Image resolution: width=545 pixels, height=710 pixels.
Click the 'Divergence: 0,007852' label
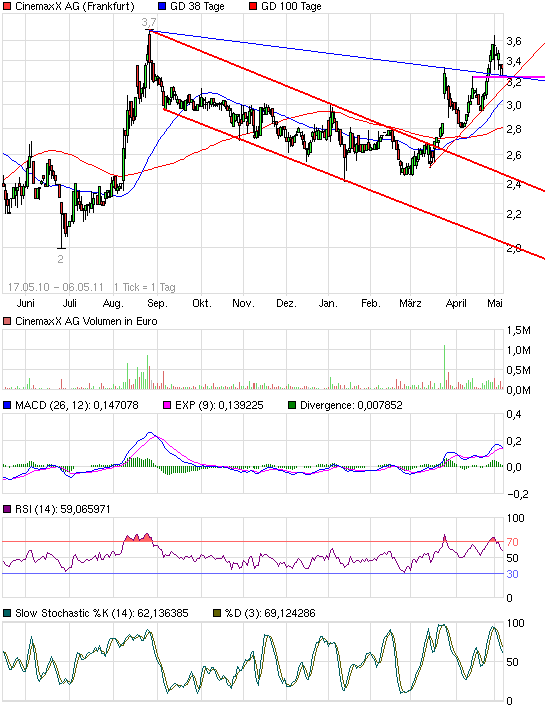[351, 405]
